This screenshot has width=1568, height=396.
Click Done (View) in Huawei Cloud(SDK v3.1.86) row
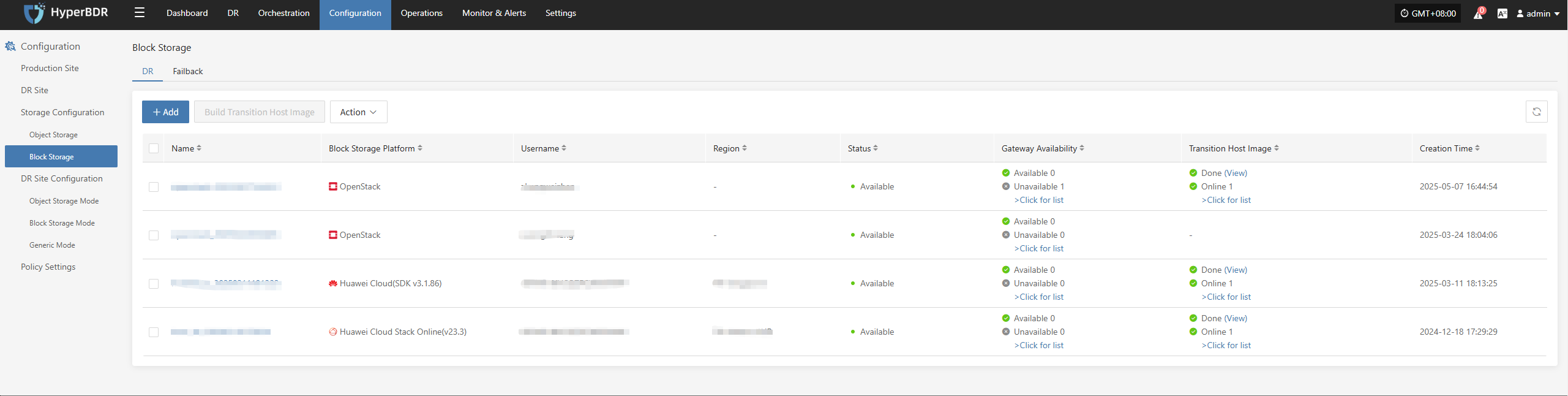pyautogui.click(x=1224, y=270)
